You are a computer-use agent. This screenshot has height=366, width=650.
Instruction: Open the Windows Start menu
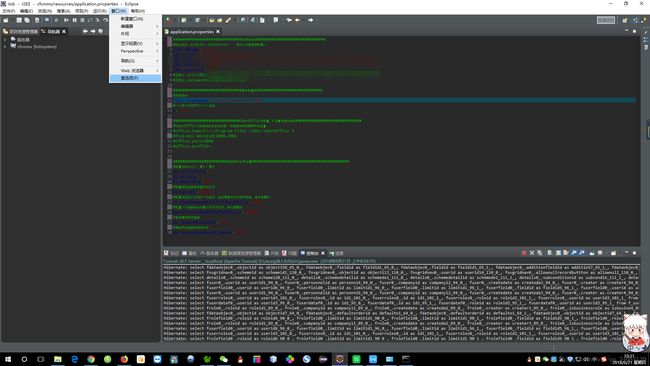point(8,359)
